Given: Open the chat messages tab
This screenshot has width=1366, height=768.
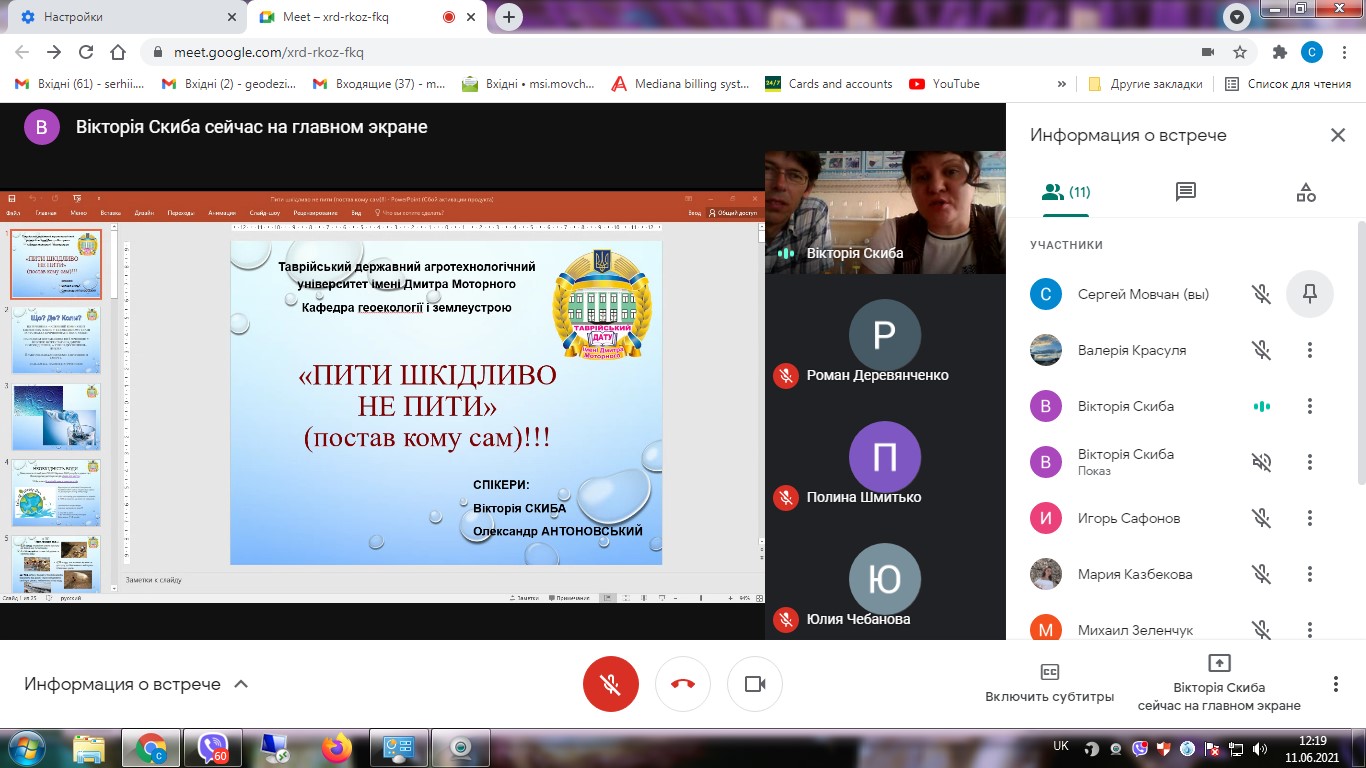Looking at the screenshot, I should (1185, 192).
